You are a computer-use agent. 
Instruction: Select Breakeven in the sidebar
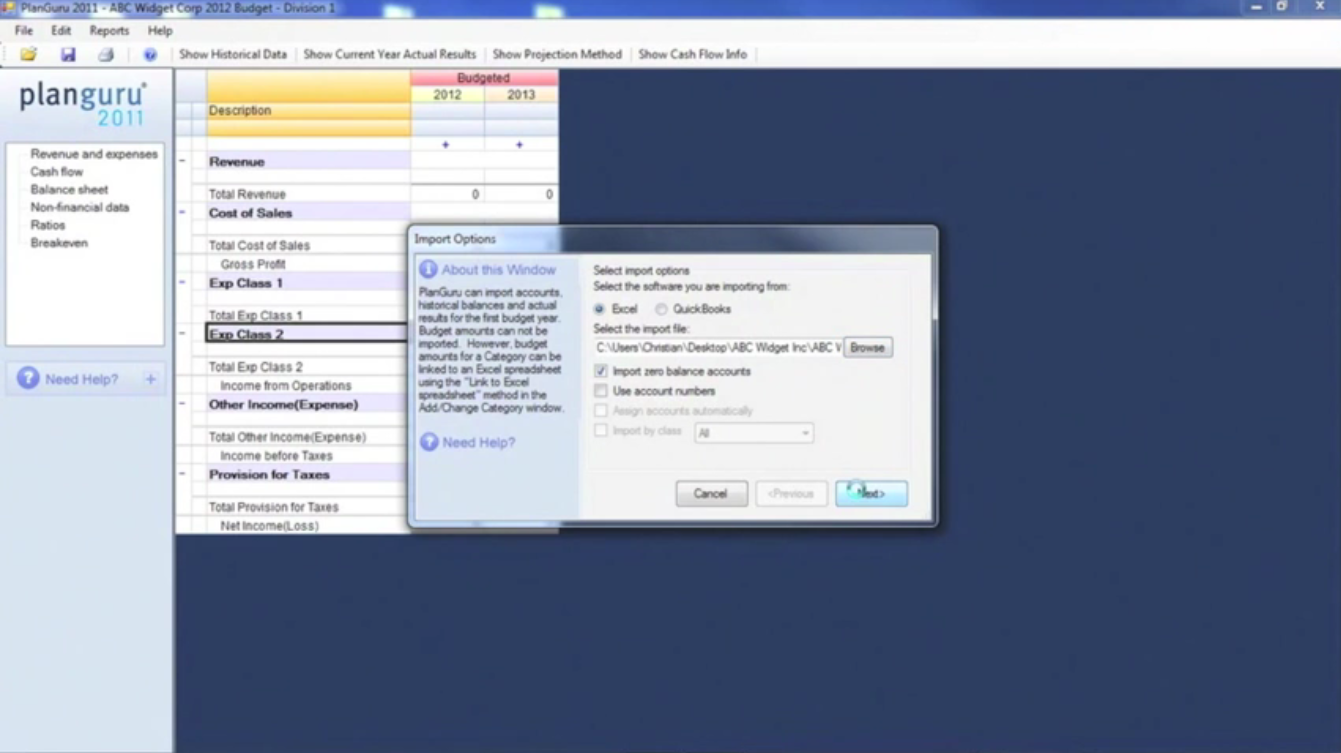(59, 243)
